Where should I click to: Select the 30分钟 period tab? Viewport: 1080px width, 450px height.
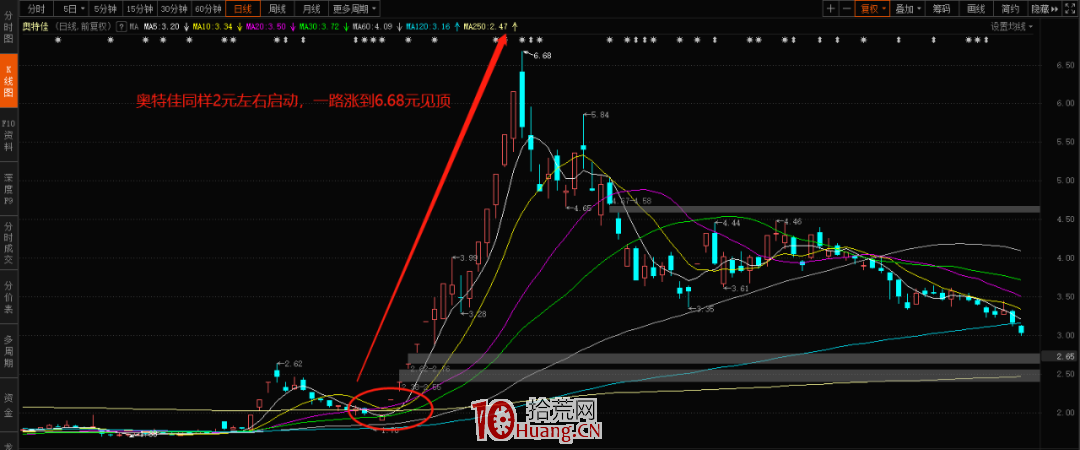click(174, 9)
